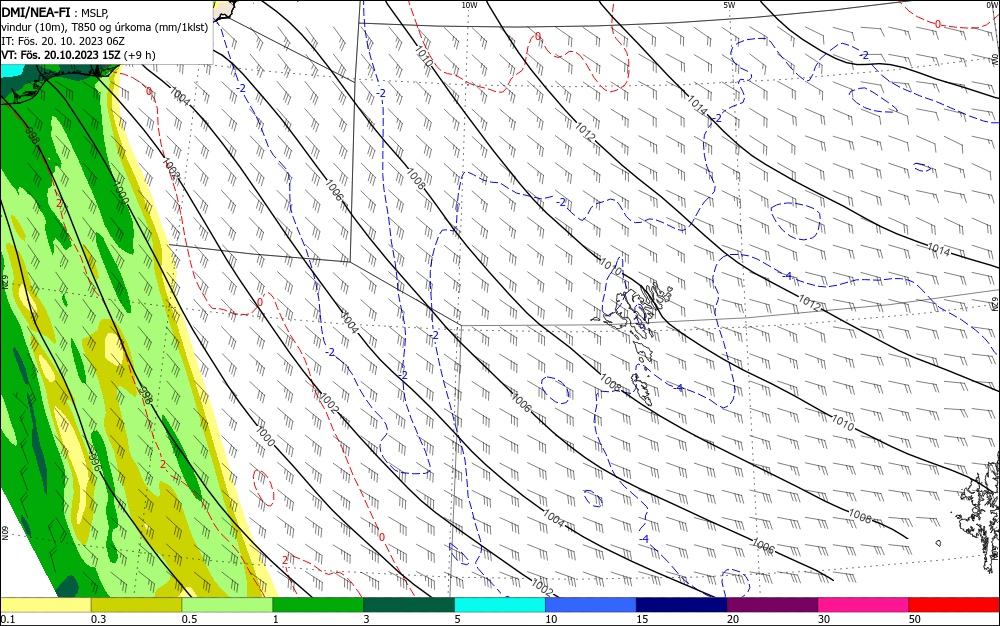Select the green 1–3 precipitation swatch
Screen dimensions: 1000x626
[318, 605]
